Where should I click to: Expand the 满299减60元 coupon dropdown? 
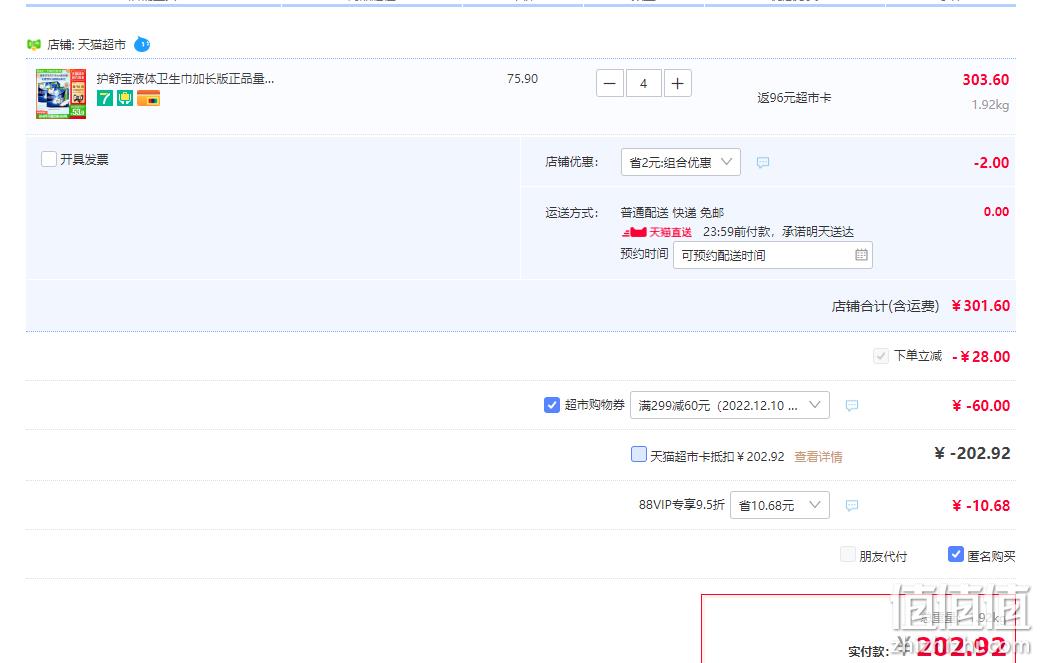click(x=730, y=405)
